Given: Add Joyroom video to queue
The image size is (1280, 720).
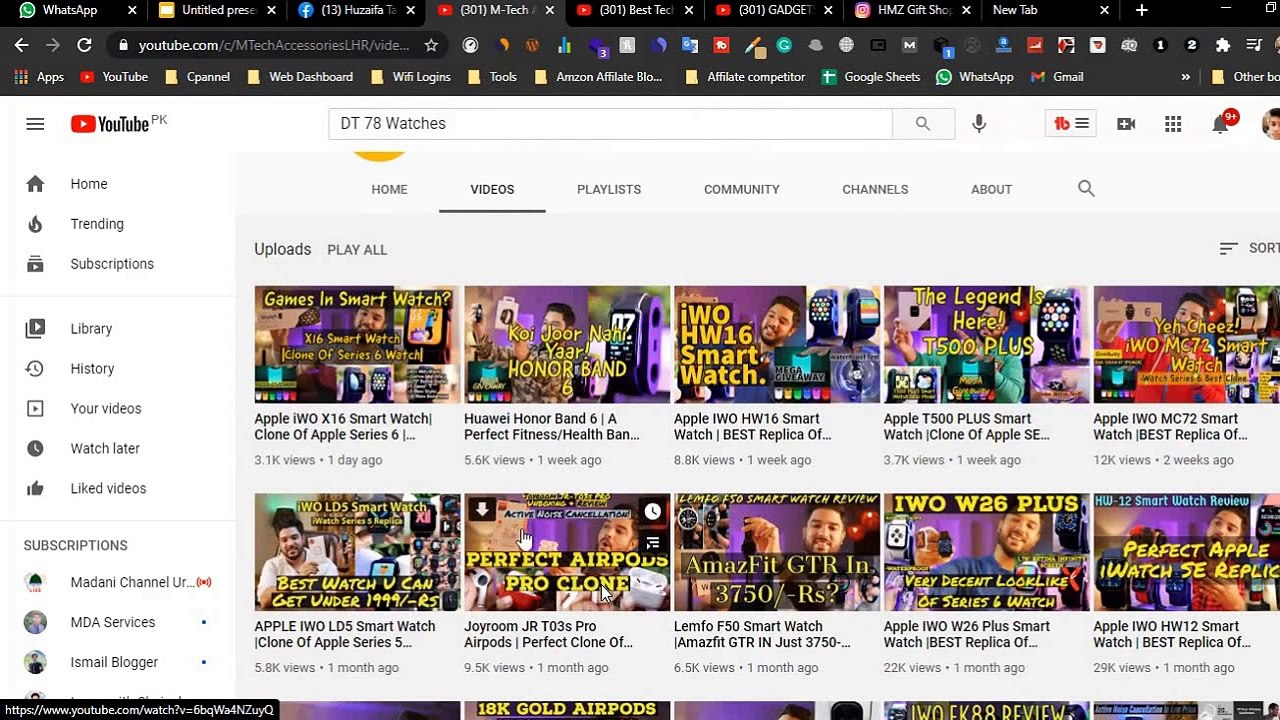Looking at the screenshot, I should click(652, 543).
